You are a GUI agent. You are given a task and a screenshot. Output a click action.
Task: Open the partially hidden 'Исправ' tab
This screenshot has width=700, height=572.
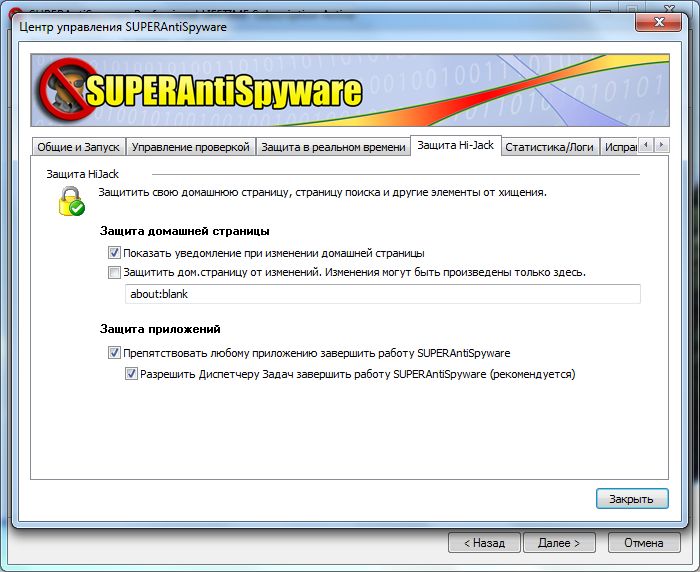pos(619,147)
